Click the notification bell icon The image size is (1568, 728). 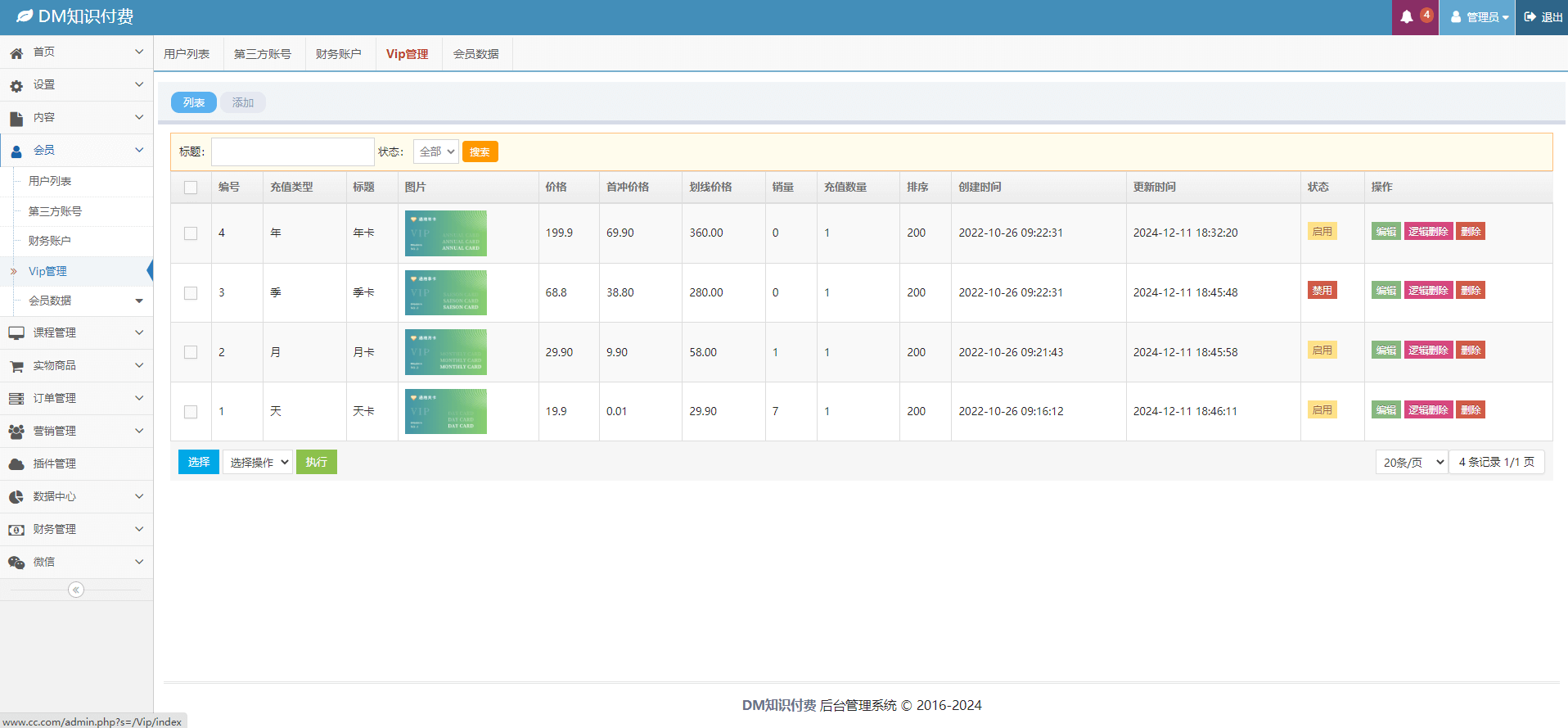coord(1407,17)
